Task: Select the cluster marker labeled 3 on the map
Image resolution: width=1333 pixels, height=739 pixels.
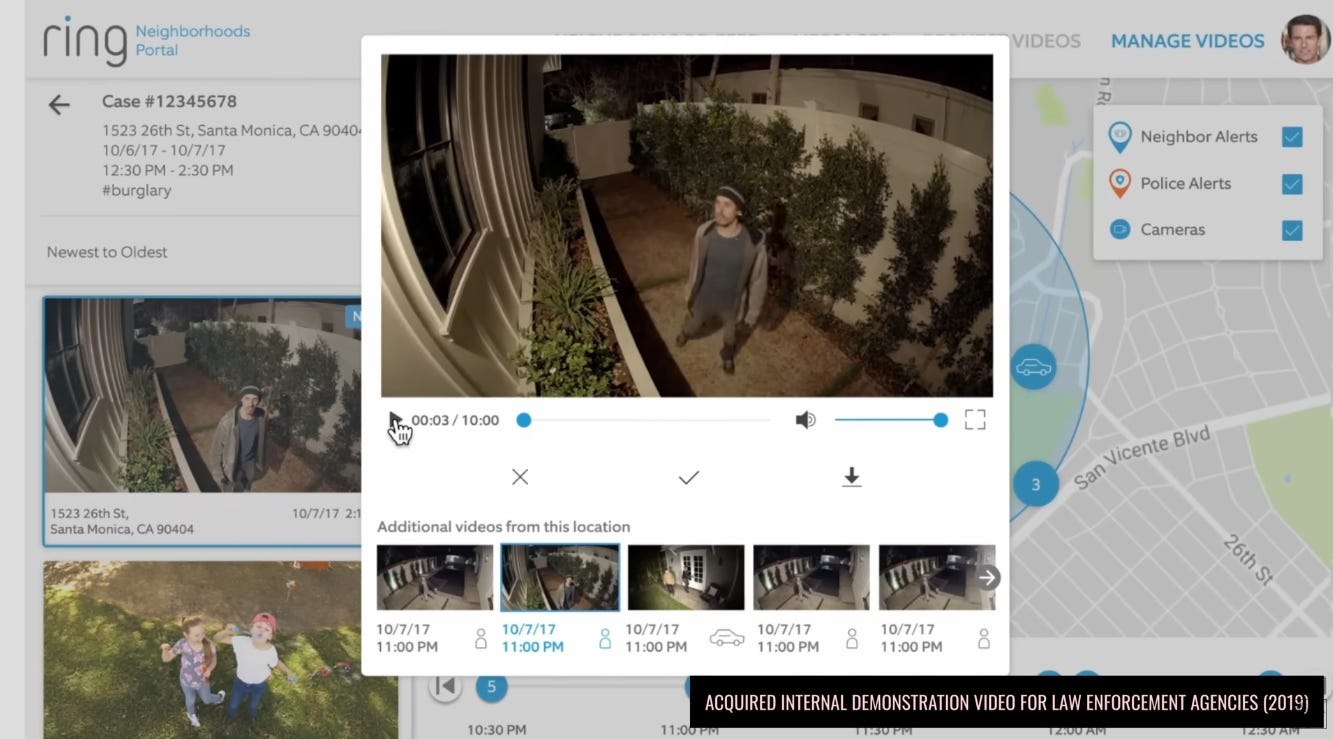Action: (1036, 485)
